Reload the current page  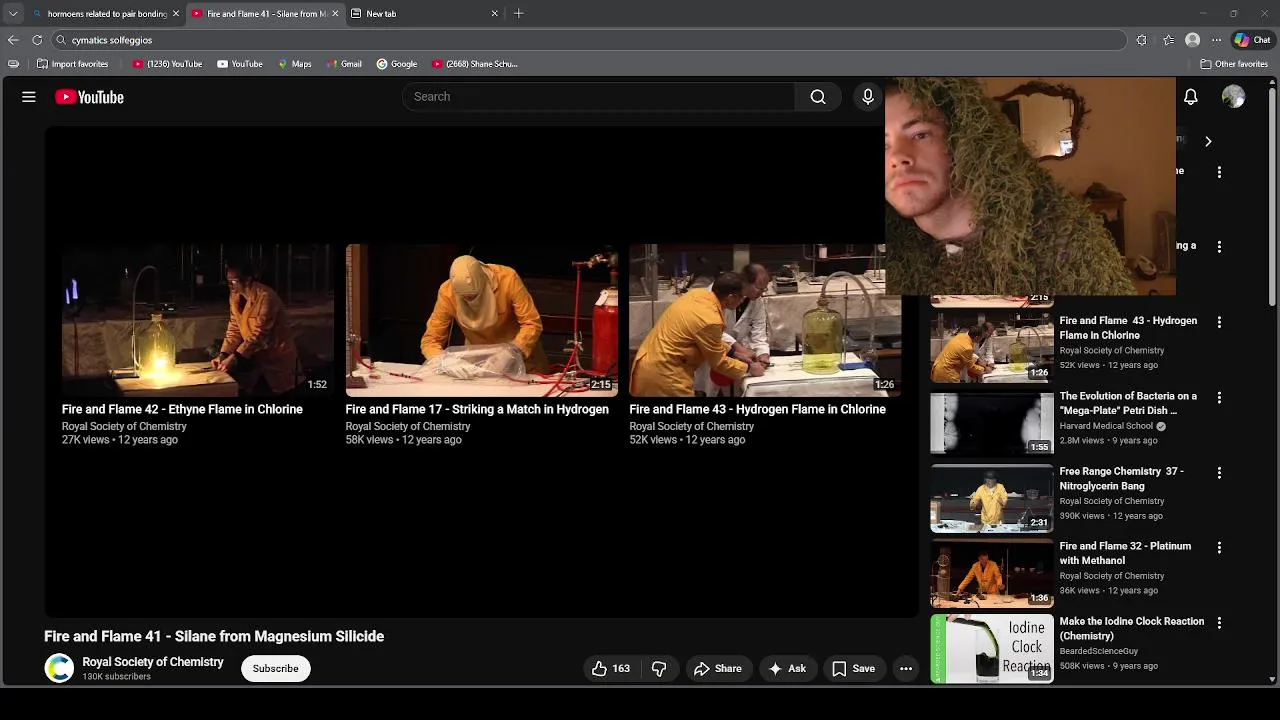[37, 40]
